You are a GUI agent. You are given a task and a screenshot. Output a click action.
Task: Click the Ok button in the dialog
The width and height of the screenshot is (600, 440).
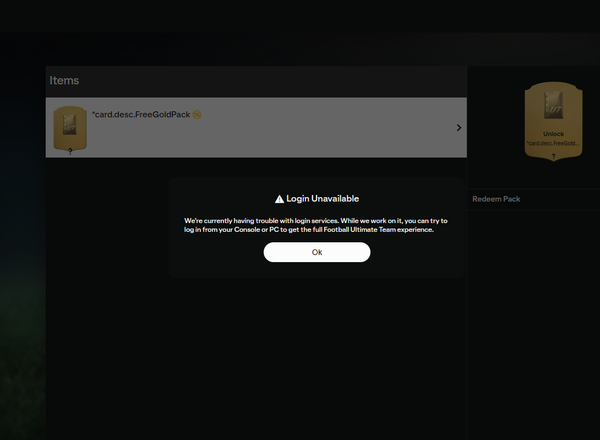(317, 252)
